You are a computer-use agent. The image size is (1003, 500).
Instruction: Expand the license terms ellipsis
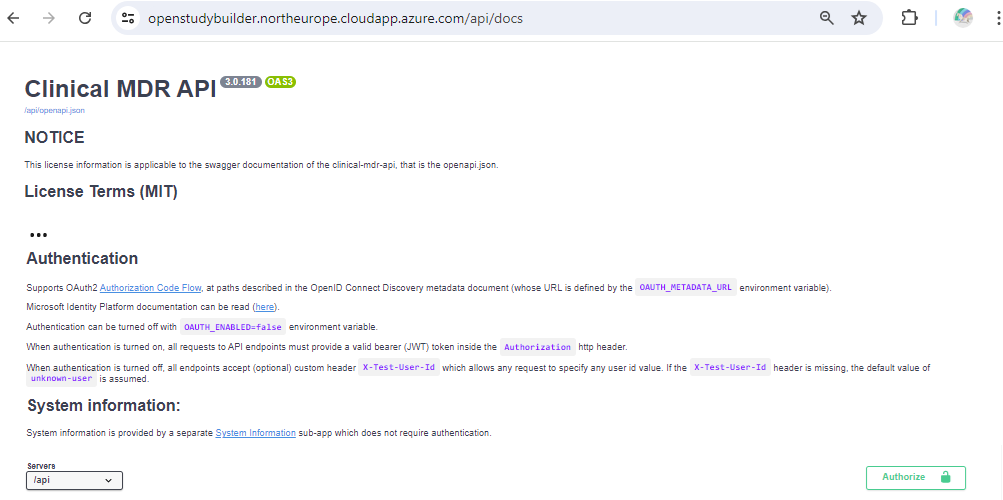point(38,235)
